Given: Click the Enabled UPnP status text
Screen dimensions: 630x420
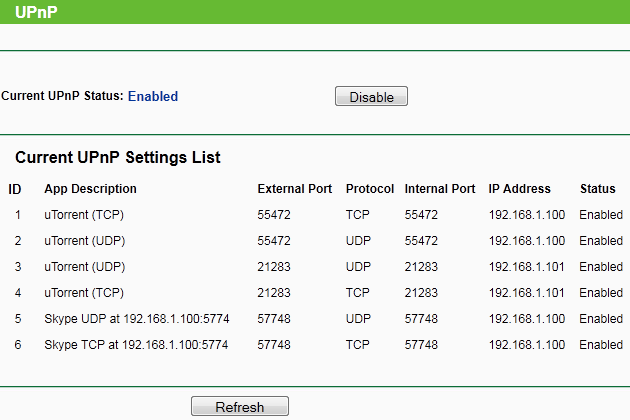Looking at the screenshot, I should click(152, 97).
